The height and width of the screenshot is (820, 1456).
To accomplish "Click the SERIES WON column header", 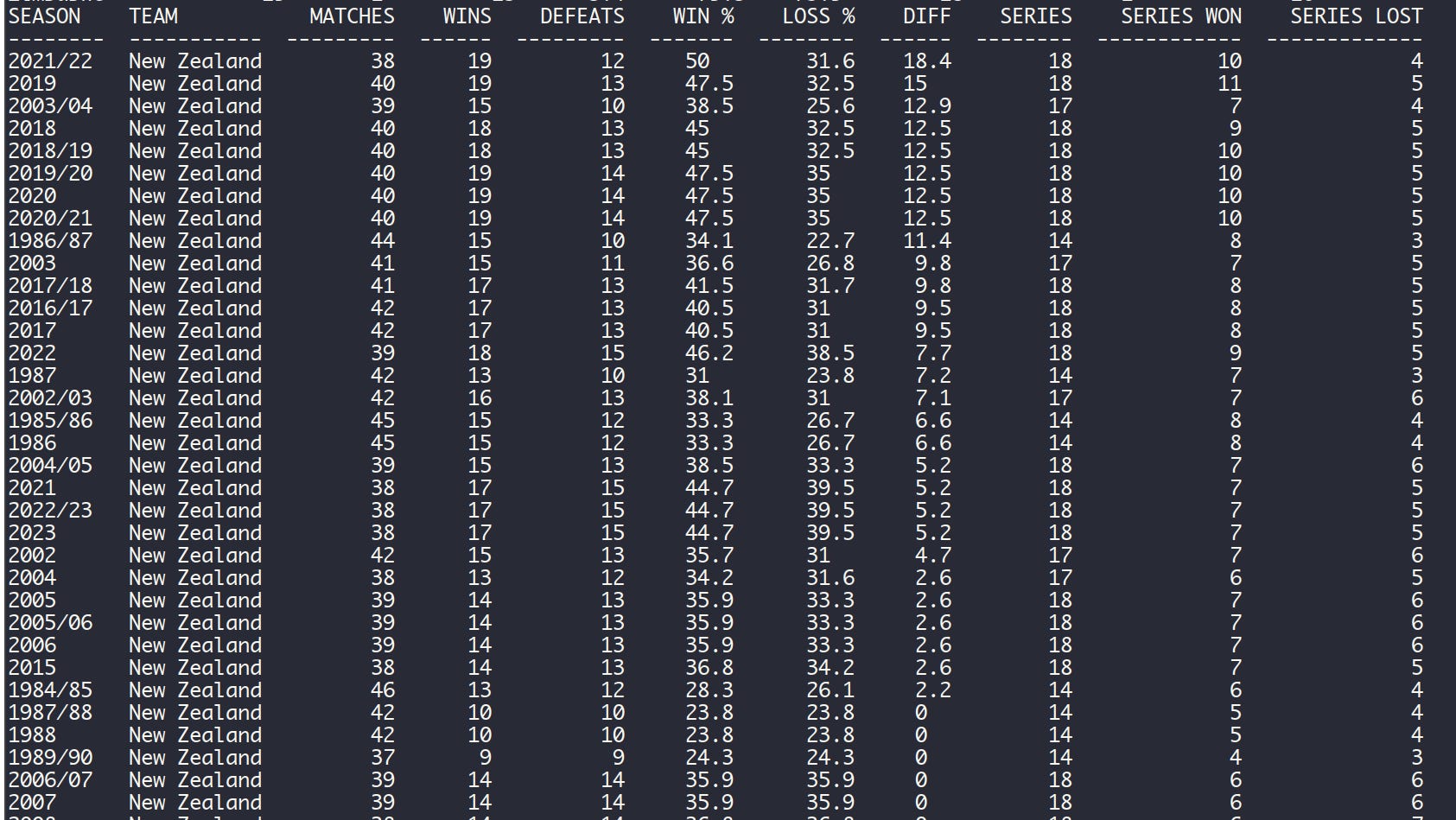I will coord(1181,16).
